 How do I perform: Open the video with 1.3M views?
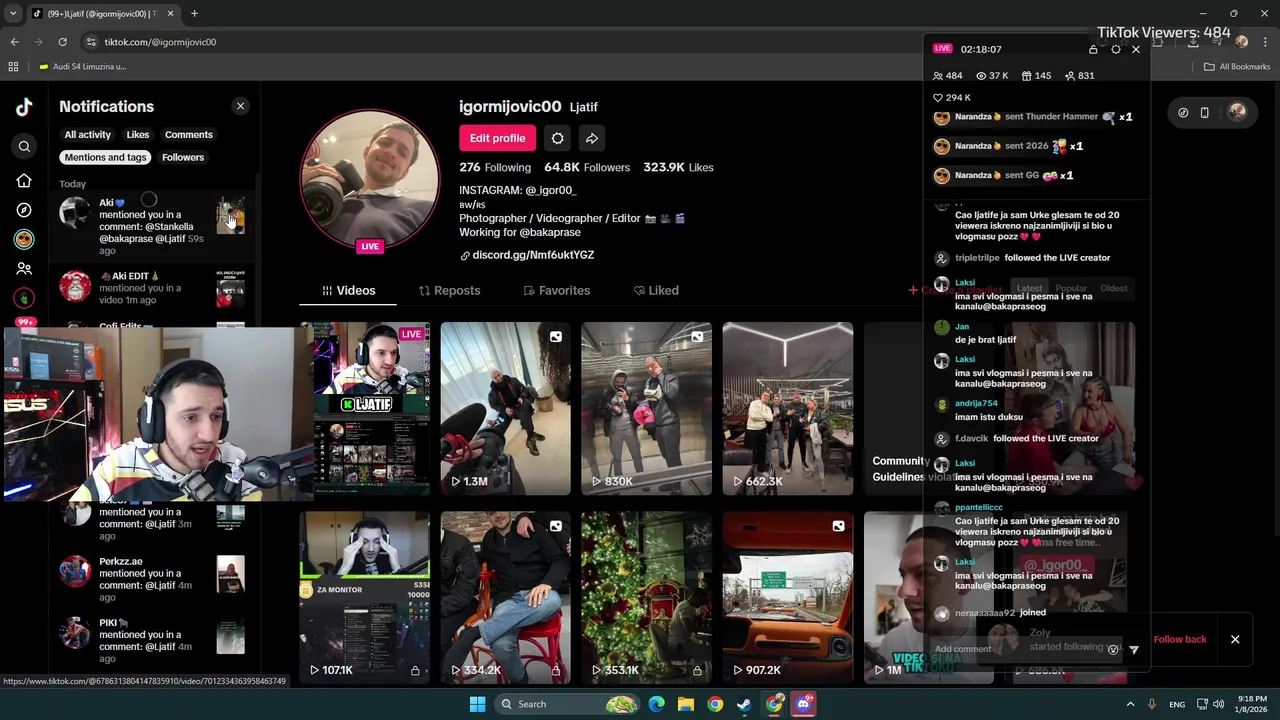pos(506,408)
